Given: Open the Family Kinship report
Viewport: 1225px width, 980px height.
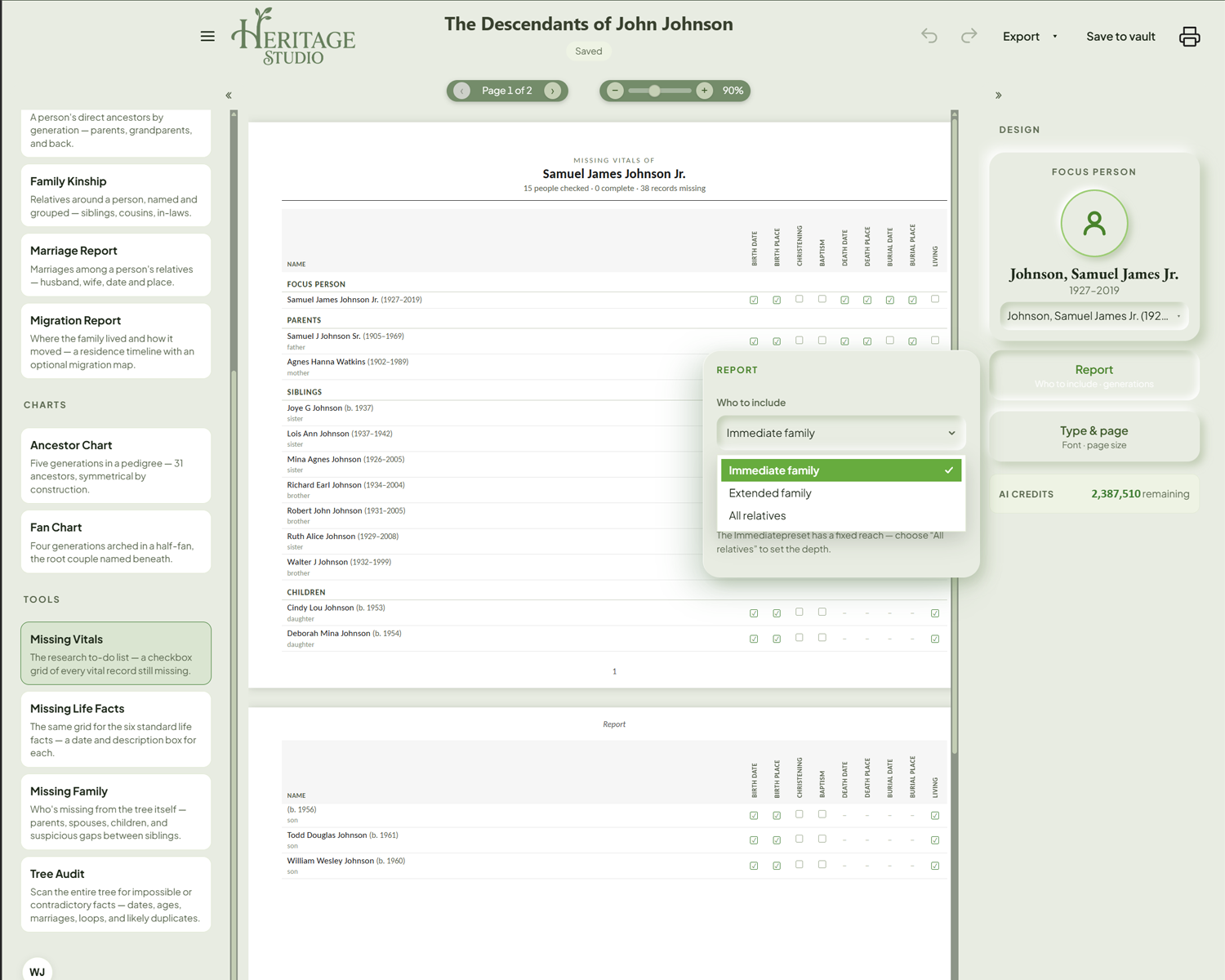Looking at the screenshot, I should coord(116,196).
